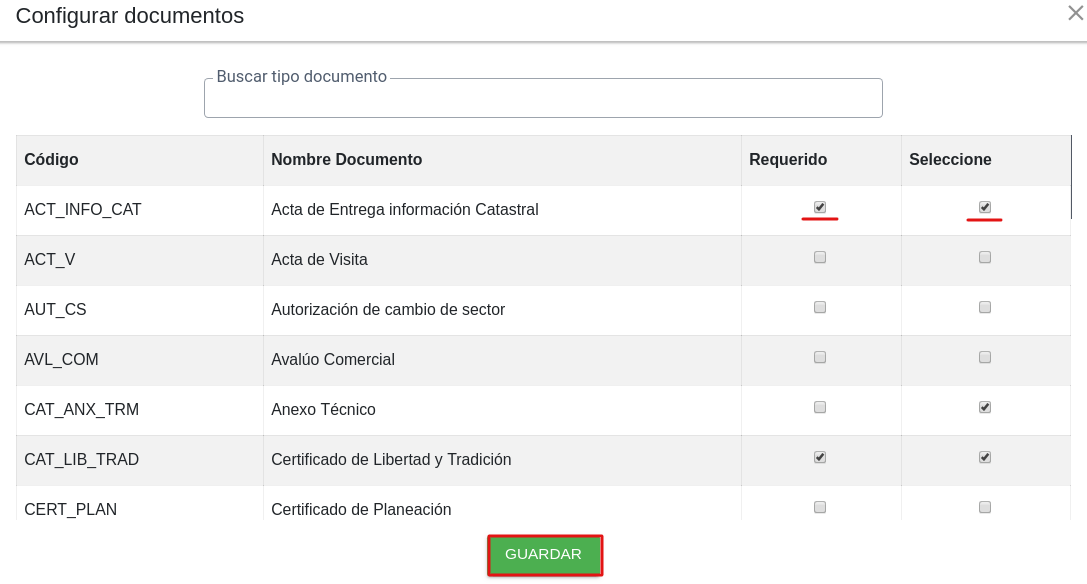Tick Requerido for Avalúo Comercial
This screenshot has height=584, width=1087.
[x=820, y=357]
